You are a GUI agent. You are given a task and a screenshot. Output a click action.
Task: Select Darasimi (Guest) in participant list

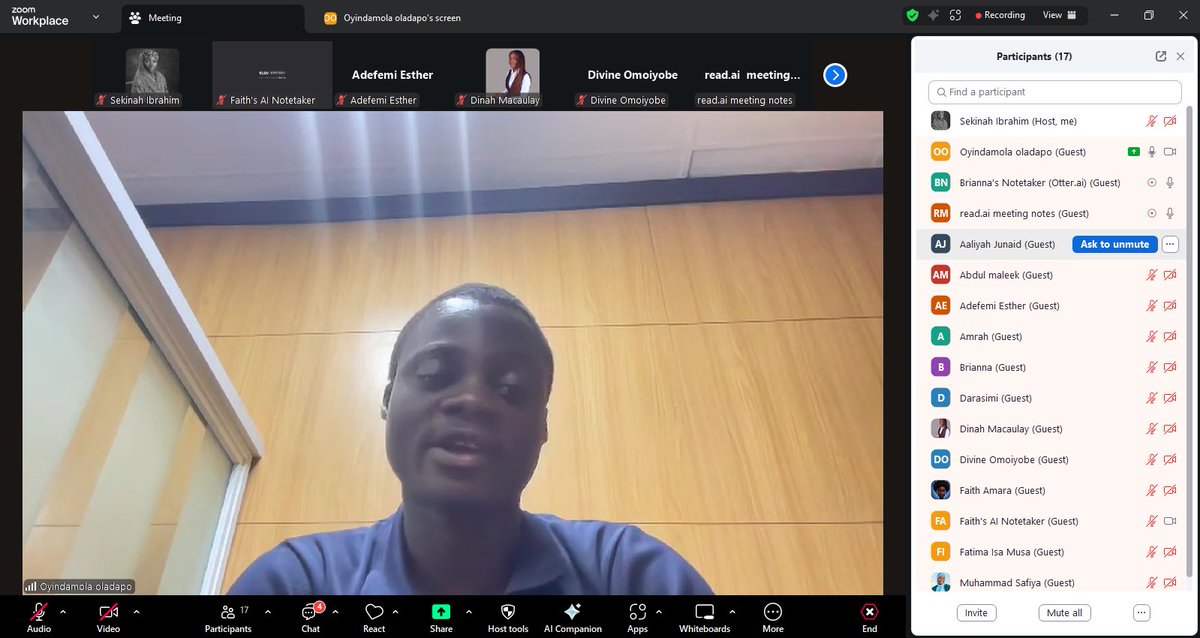[x=1054, y=398]
